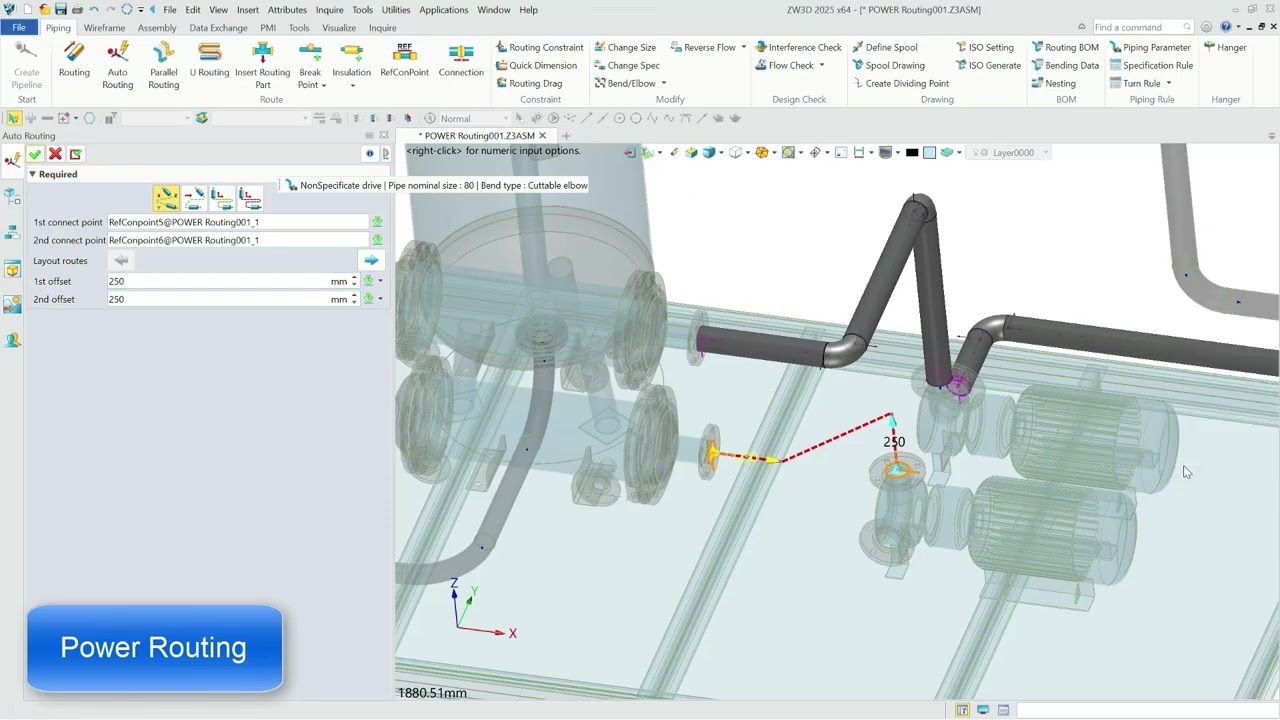Expand the Reverse Flow dropdown arrow
1280x720 pixels.
click(743, 47)
